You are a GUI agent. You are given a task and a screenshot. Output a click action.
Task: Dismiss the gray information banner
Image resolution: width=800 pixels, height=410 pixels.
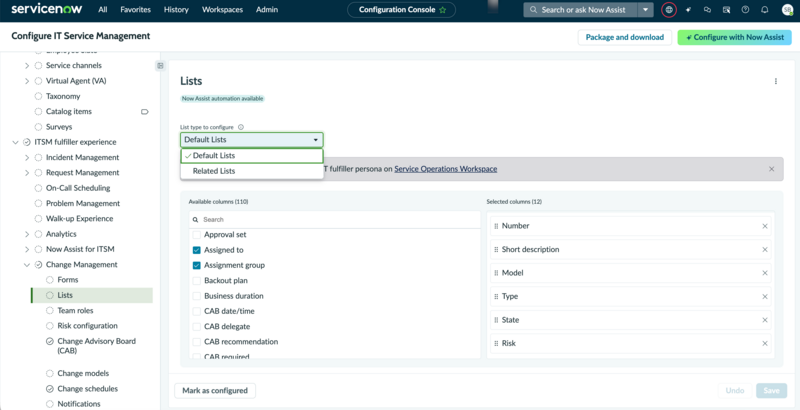point(771,169)
